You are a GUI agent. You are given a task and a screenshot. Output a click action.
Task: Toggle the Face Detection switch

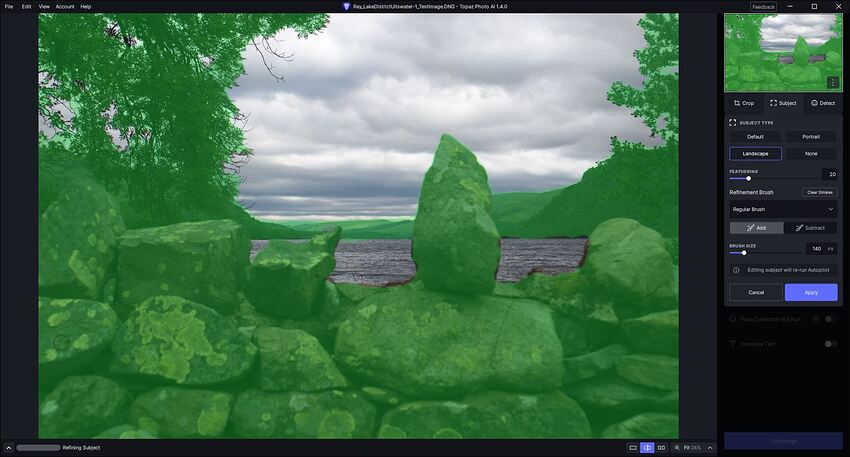831,319
